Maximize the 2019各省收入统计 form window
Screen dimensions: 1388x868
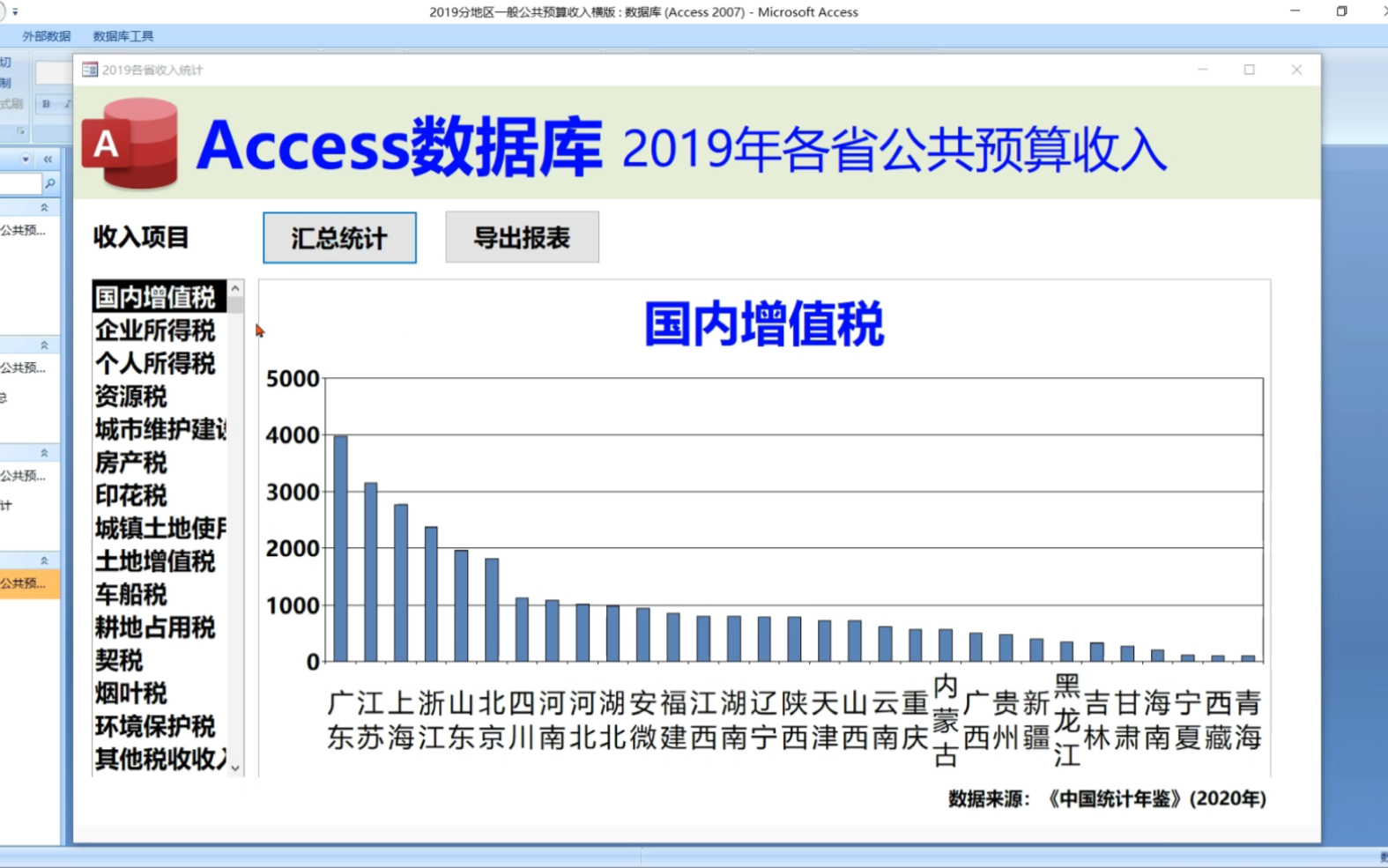pos(1249,70)
